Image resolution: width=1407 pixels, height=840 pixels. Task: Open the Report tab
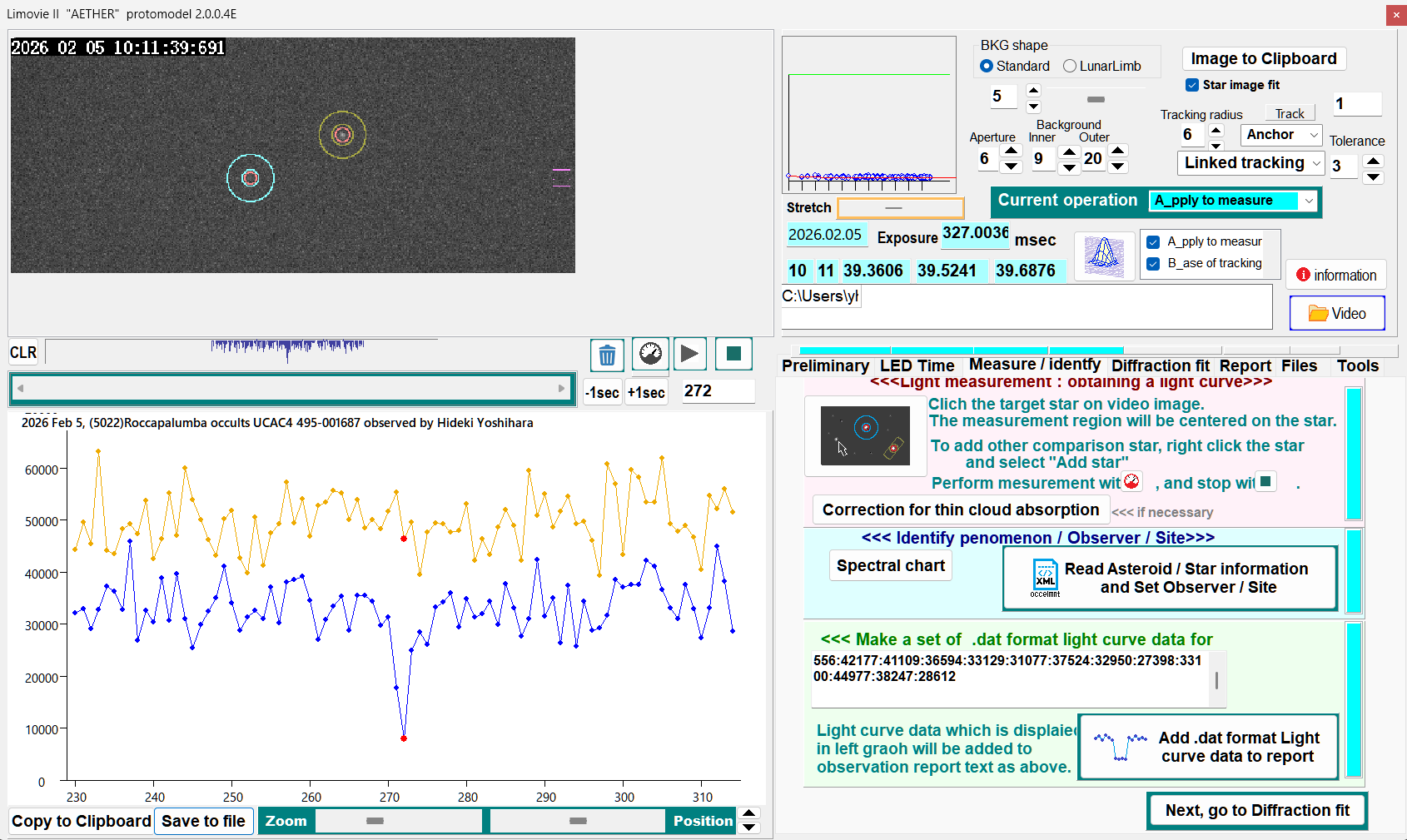tap(1245, 365)
